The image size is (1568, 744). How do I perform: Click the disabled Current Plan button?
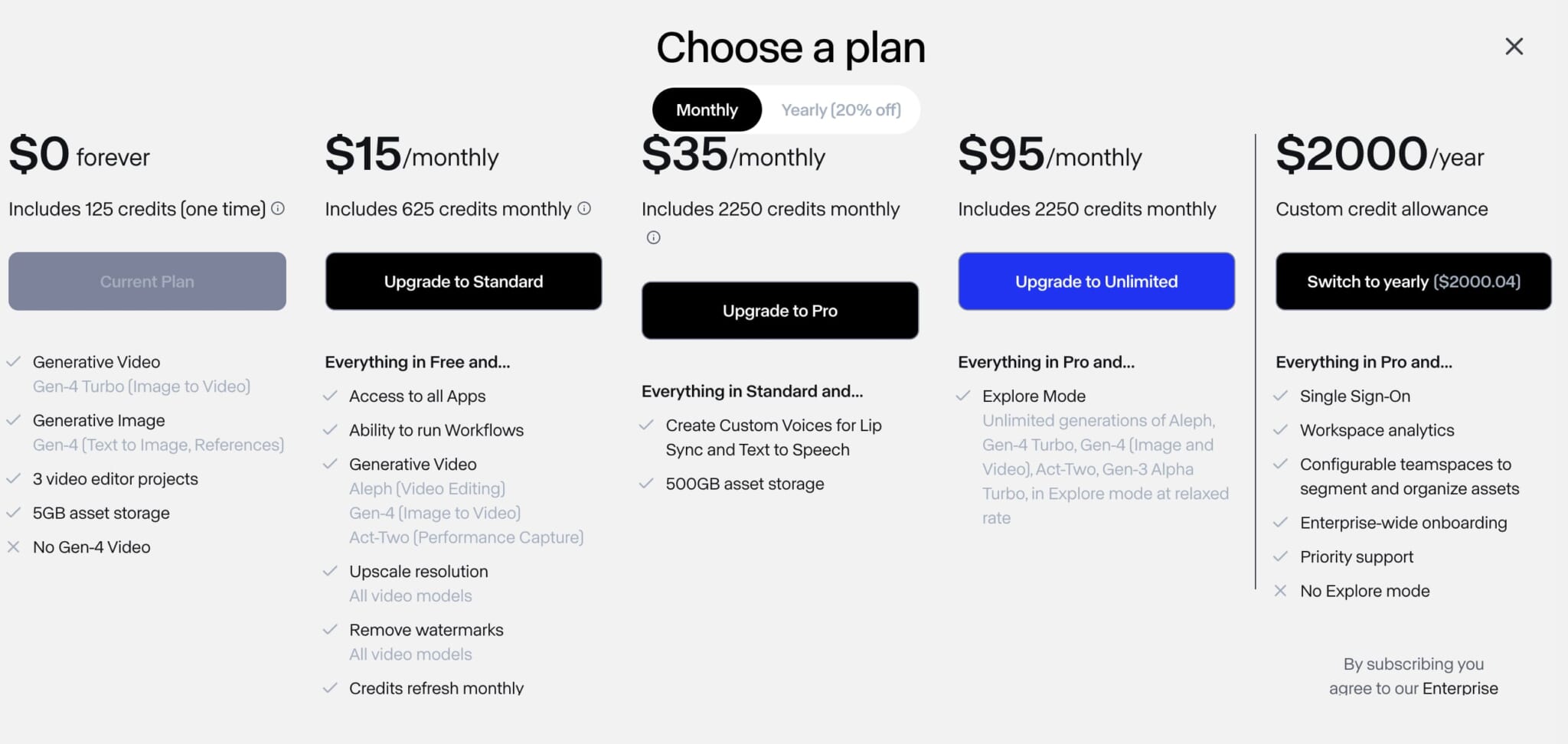click(x=147, y=281)
